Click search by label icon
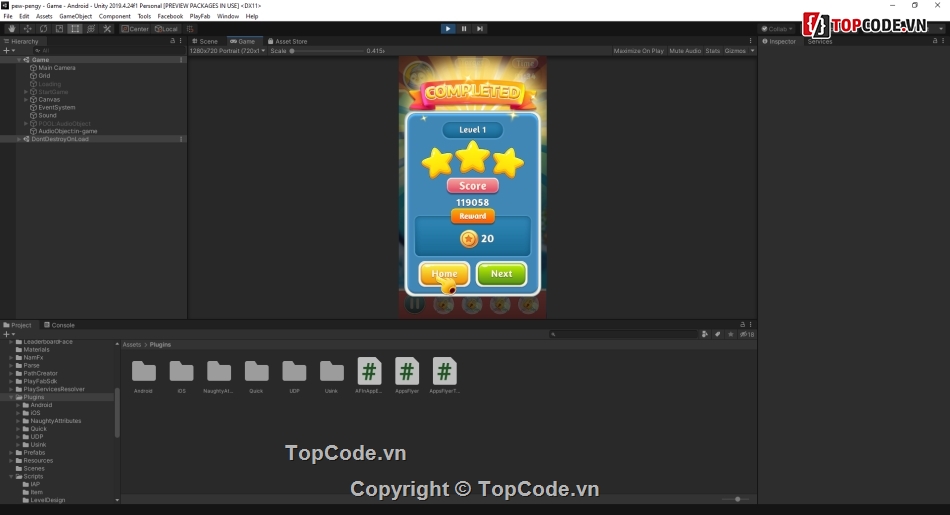This screenshot has height=515, width=950. pos(717,334)
